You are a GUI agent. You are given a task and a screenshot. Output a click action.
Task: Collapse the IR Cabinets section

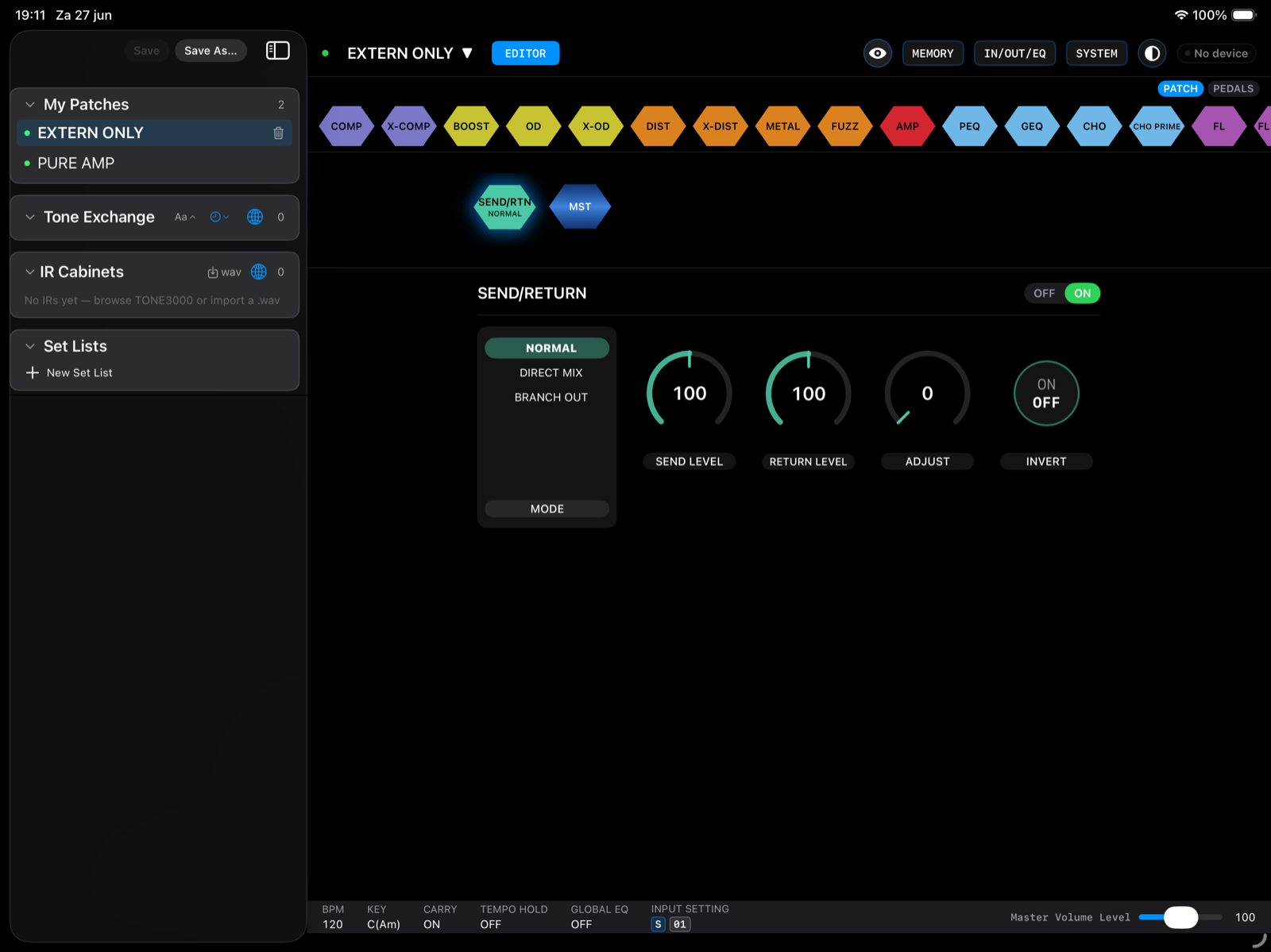pyautogui.click(x=30, y=272)
